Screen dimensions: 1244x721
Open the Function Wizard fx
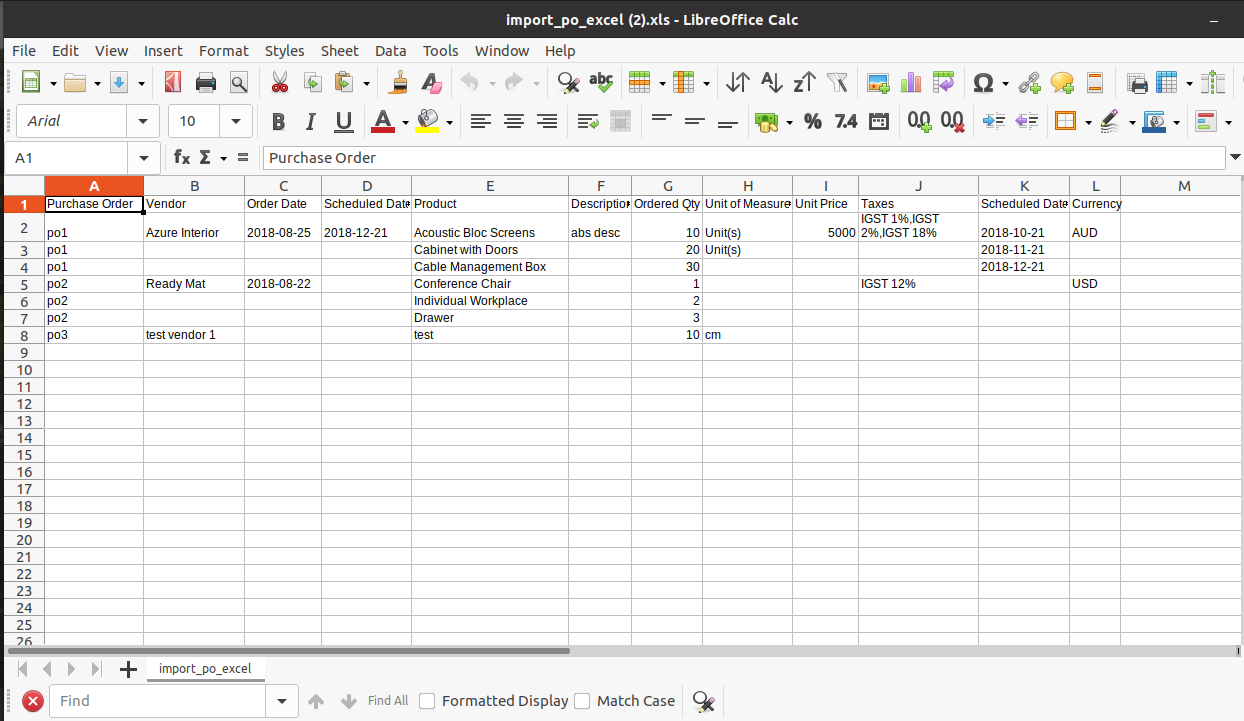(x=181, y=157)
